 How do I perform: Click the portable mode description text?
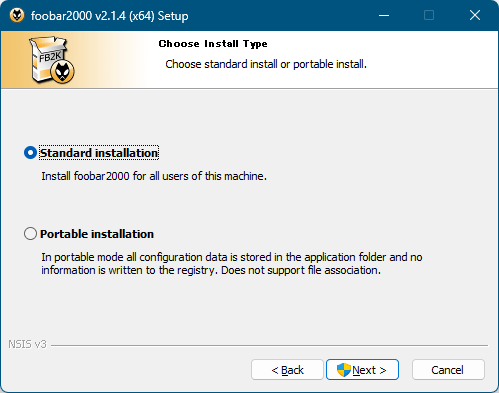point(232,263)
